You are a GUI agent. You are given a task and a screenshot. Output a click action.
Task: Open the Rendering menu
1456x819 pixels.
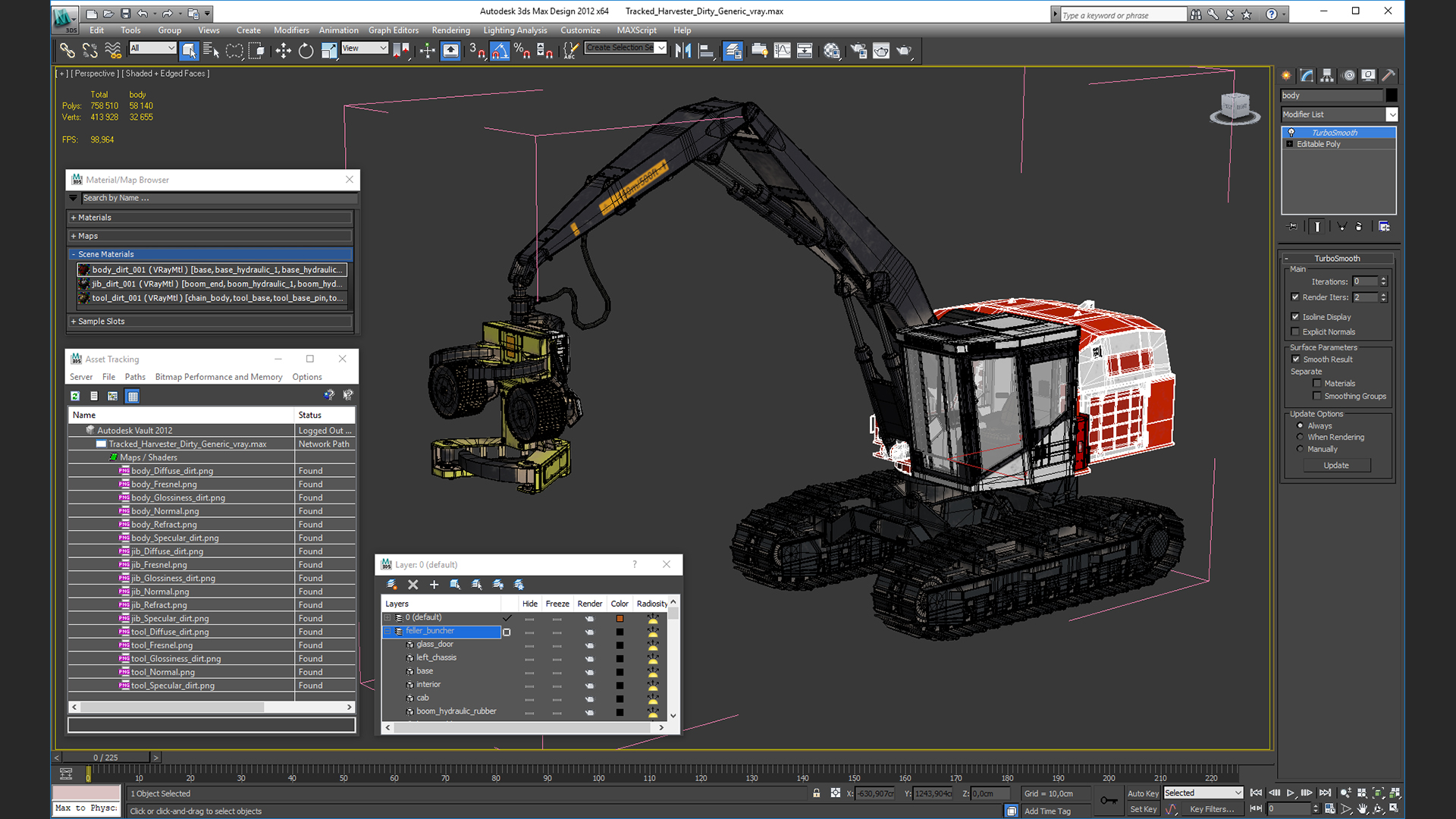[450, 30]
